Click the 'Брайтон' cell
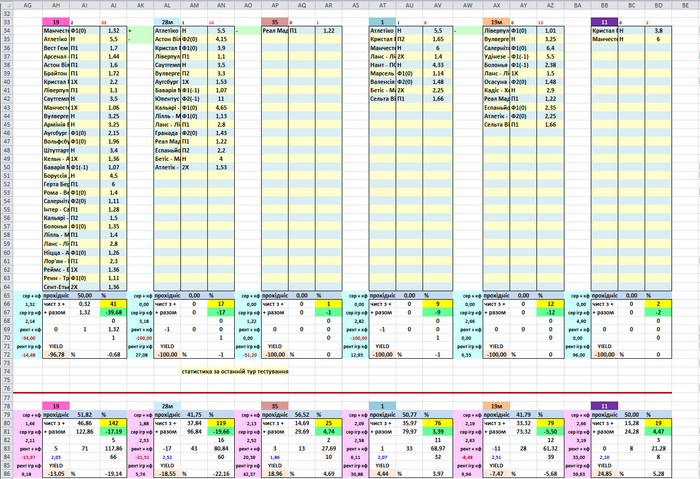This screenshot has height=479, width=700. 56,73
